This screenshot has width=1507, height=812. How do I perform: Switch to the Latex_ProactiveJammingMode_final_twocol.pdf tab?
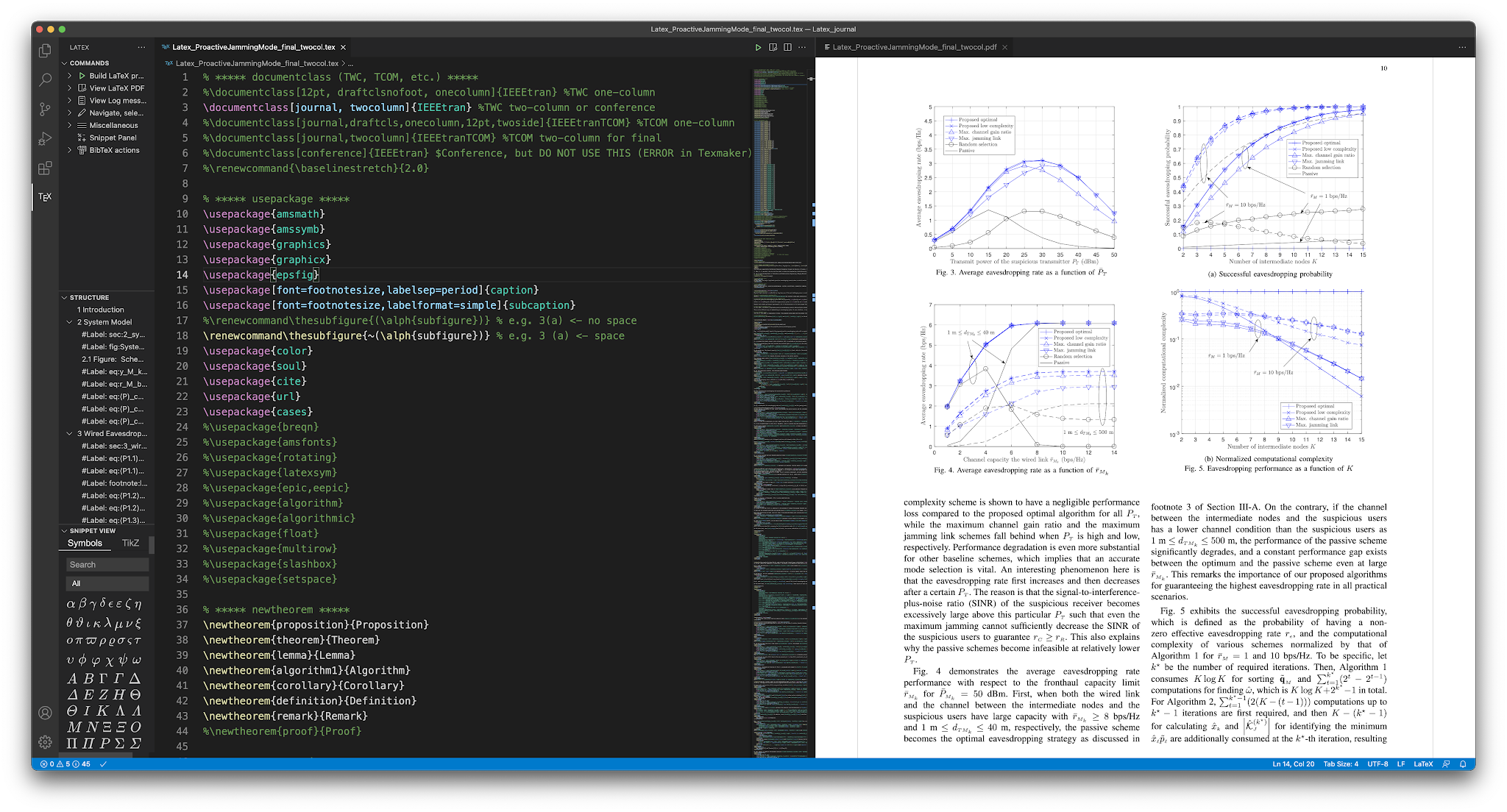click(x=914, y=47)
